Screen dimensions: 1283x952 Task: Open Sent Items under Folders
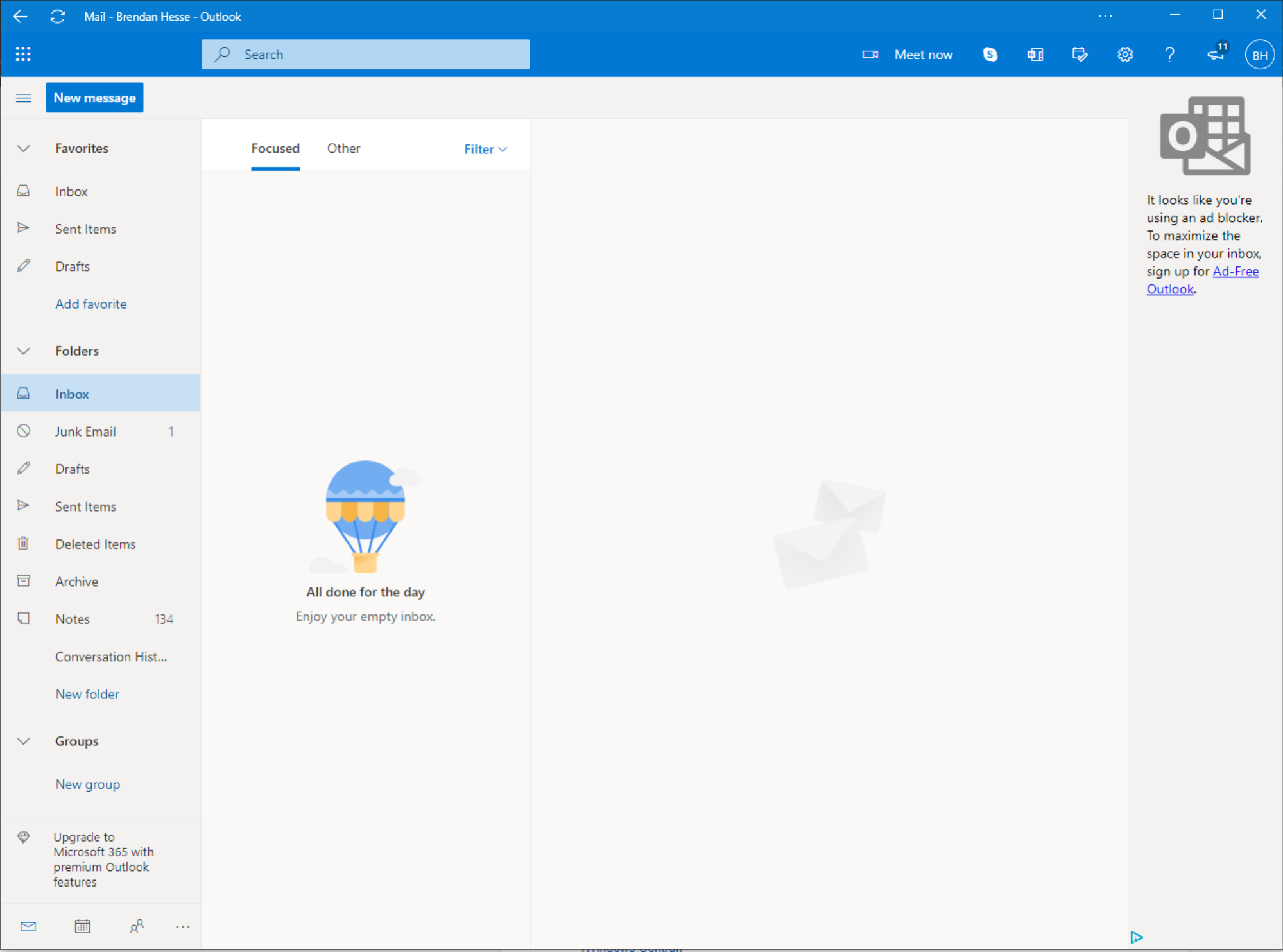(x=101, y=506)
